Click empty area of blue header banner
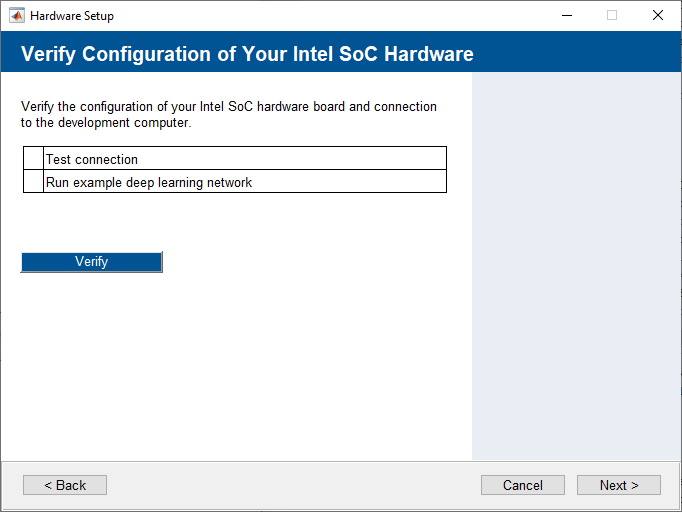Viewport: 682px width, 512px height. [x=580, y=53]
